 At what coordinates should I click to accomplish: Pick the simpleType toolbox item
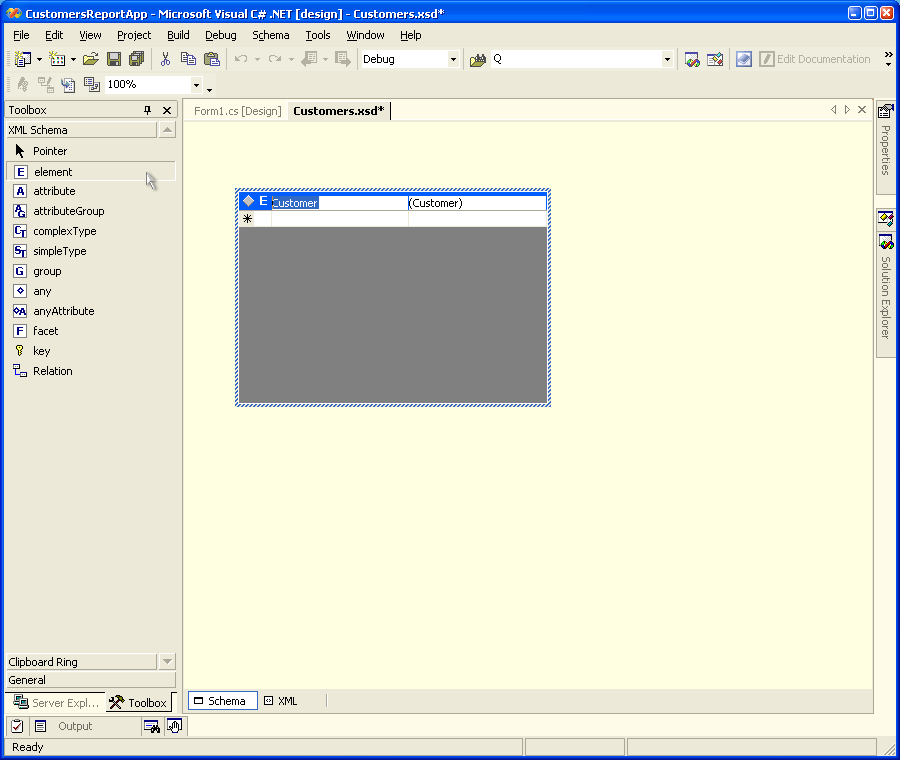(x=59, y=251)
